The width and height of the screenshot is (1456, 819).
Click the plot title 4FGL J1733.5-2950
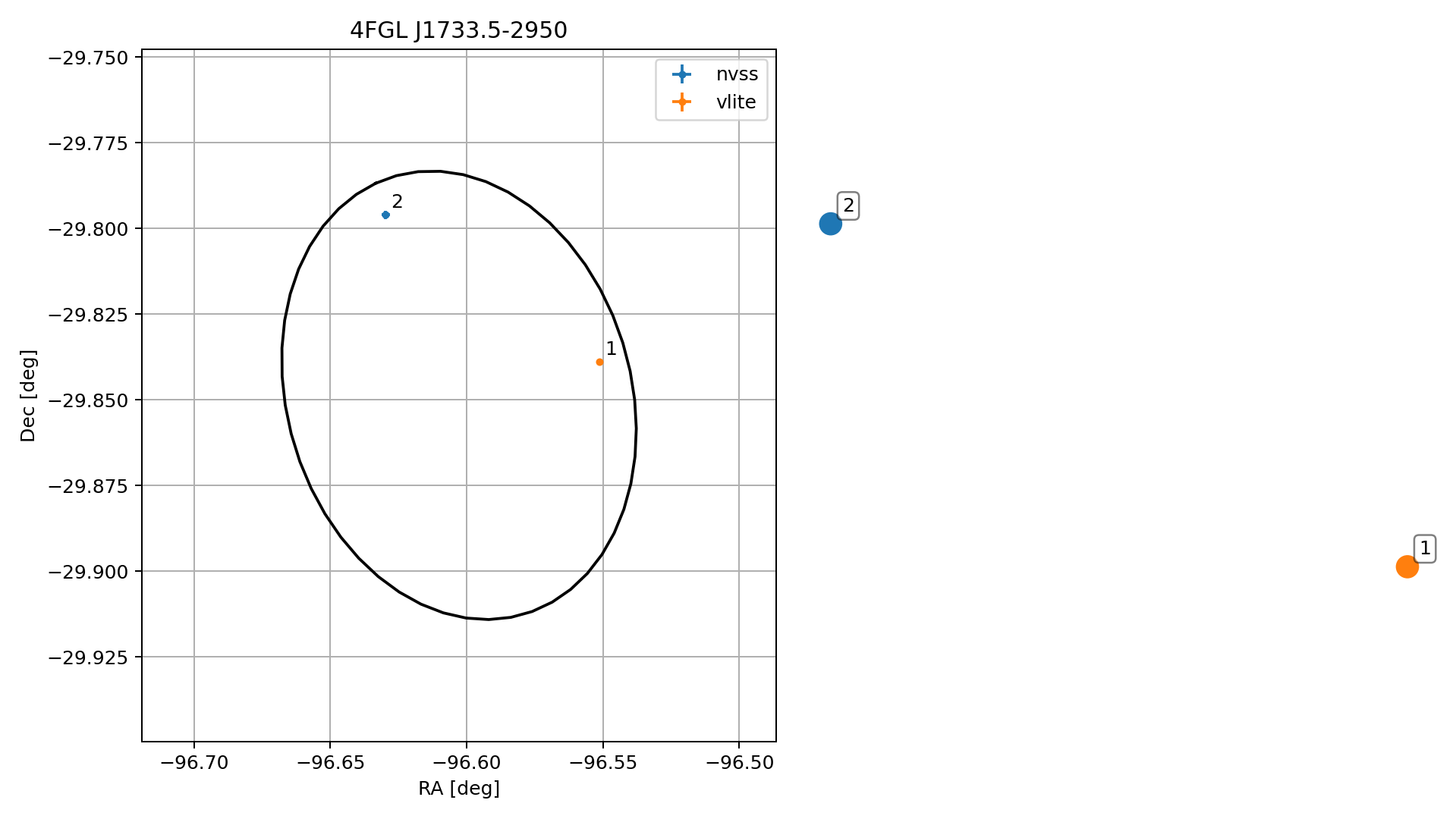[x=458, y=30]
